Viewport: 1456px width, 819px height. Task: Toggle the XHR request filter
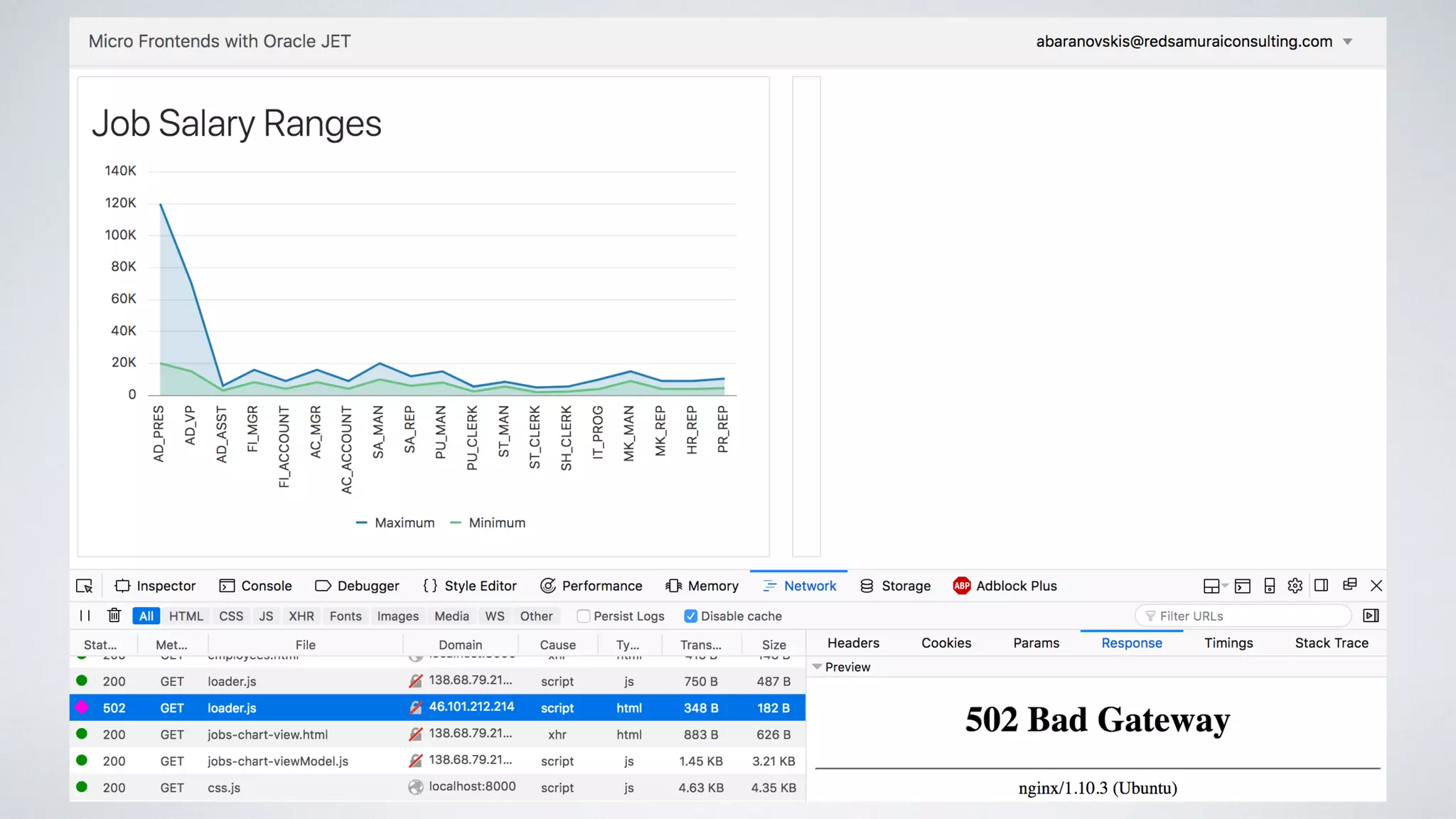coord(301,616)
